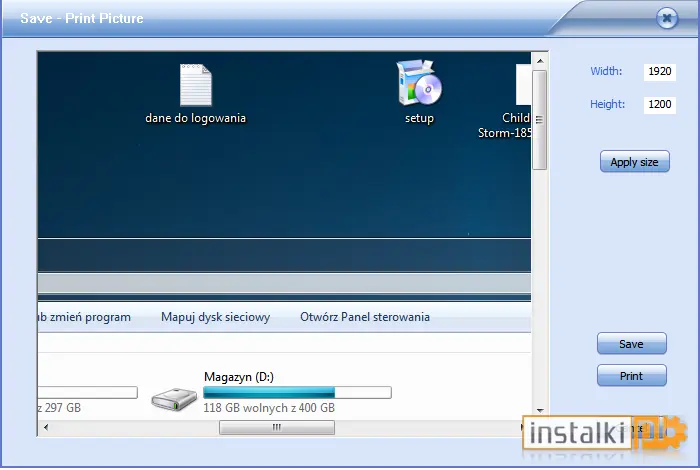Click the setup label text
Image resolution: width=700 pixels, height=470 pixels.
point(419,118)
